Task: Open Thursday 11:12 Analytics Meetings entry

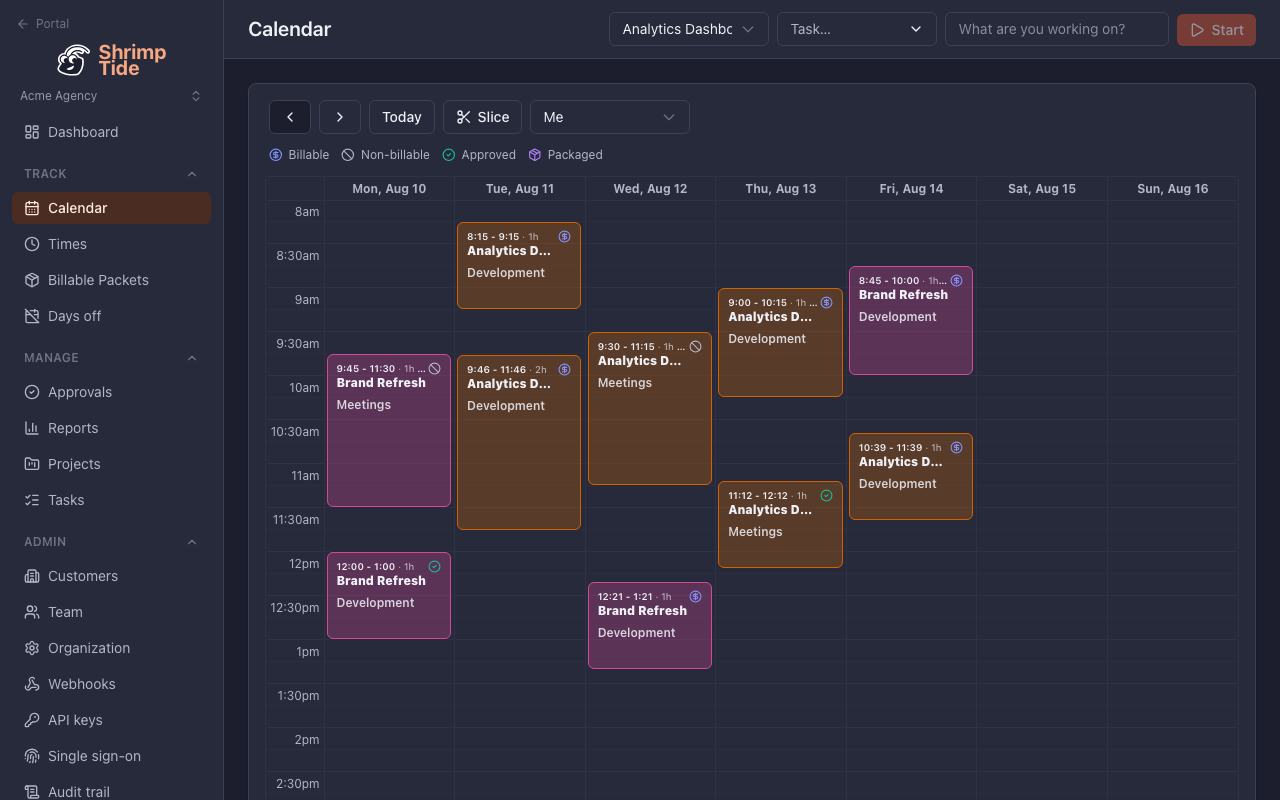Action: [x=780, y=524]
